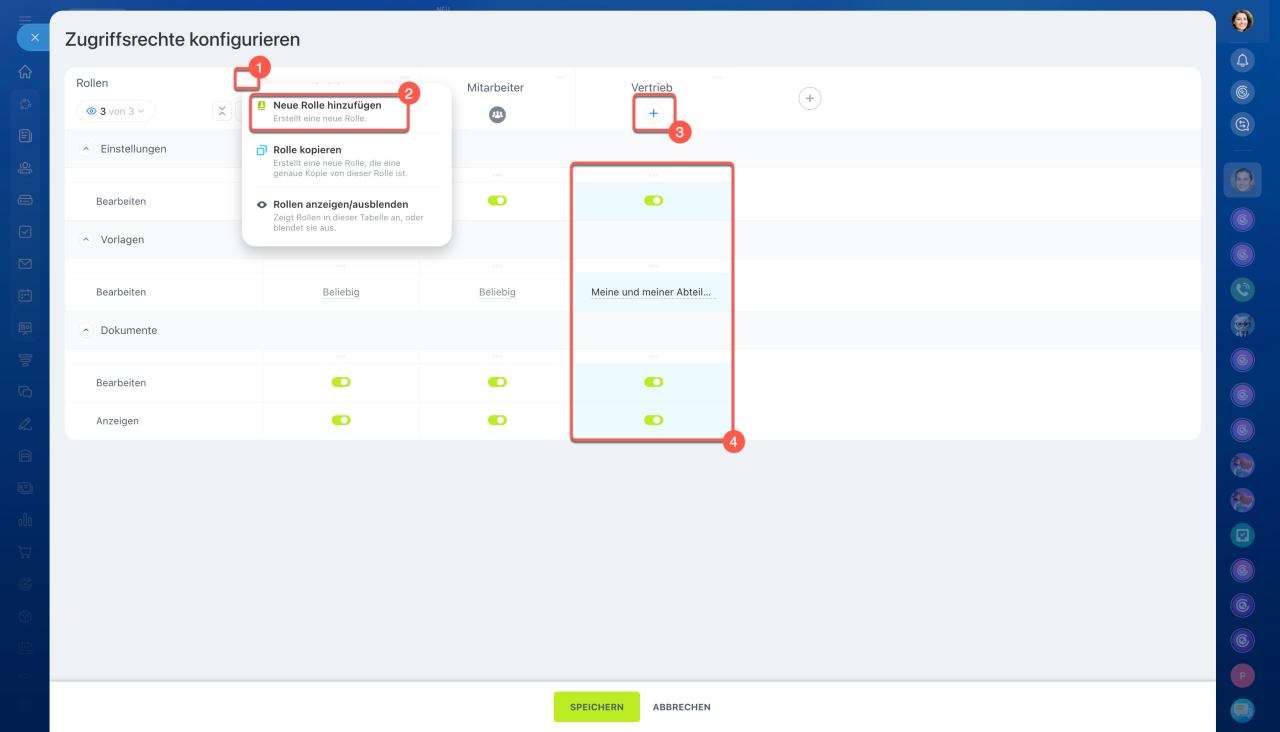Select 'Rollen anzeigen/ausblenden' menu item

pos(346,215)
